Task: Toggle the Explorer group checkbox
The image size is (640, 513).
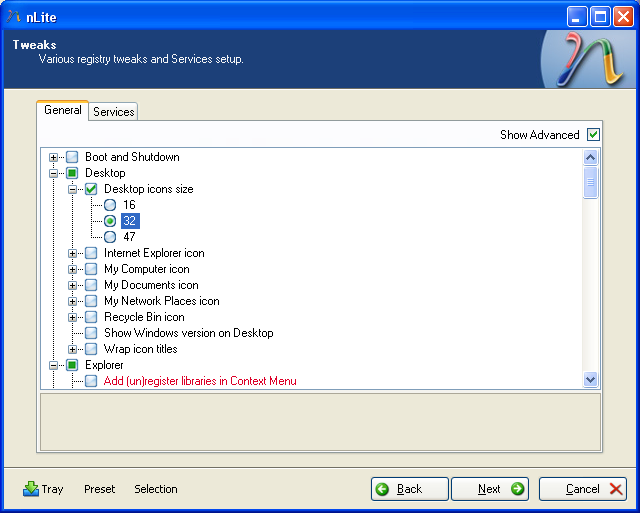Action: click(72, 365)
